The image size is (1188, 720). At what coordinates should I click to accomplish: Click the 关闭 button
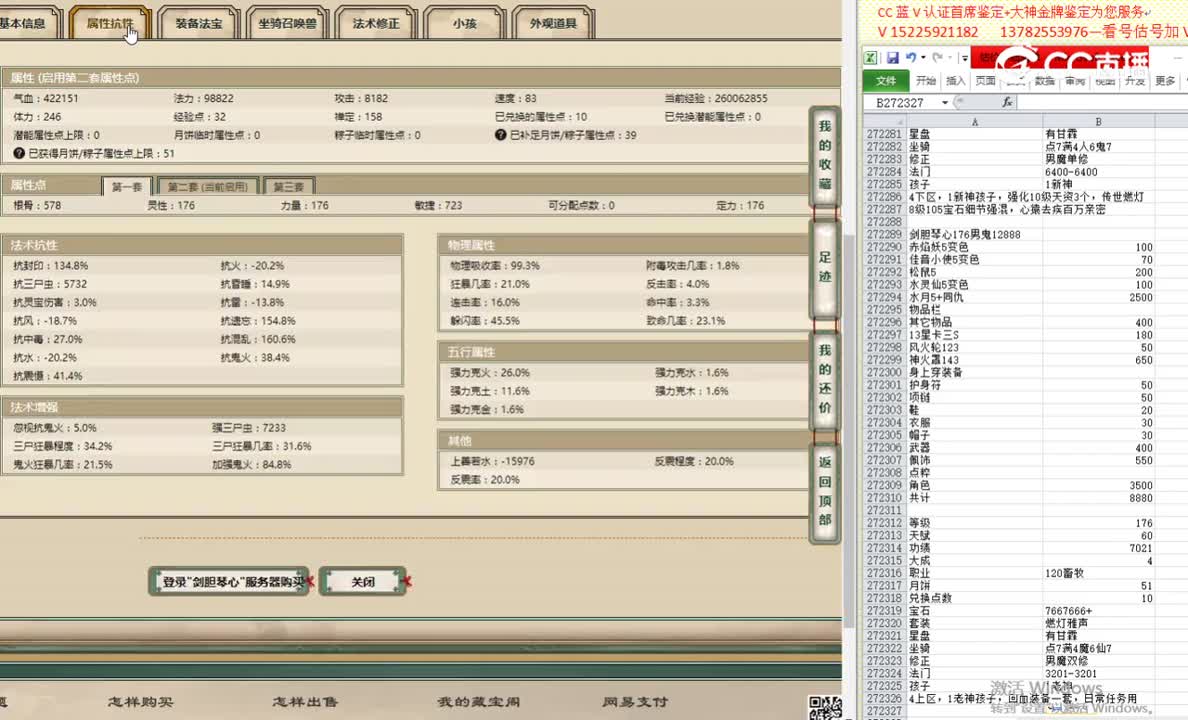tap(363, 581)
